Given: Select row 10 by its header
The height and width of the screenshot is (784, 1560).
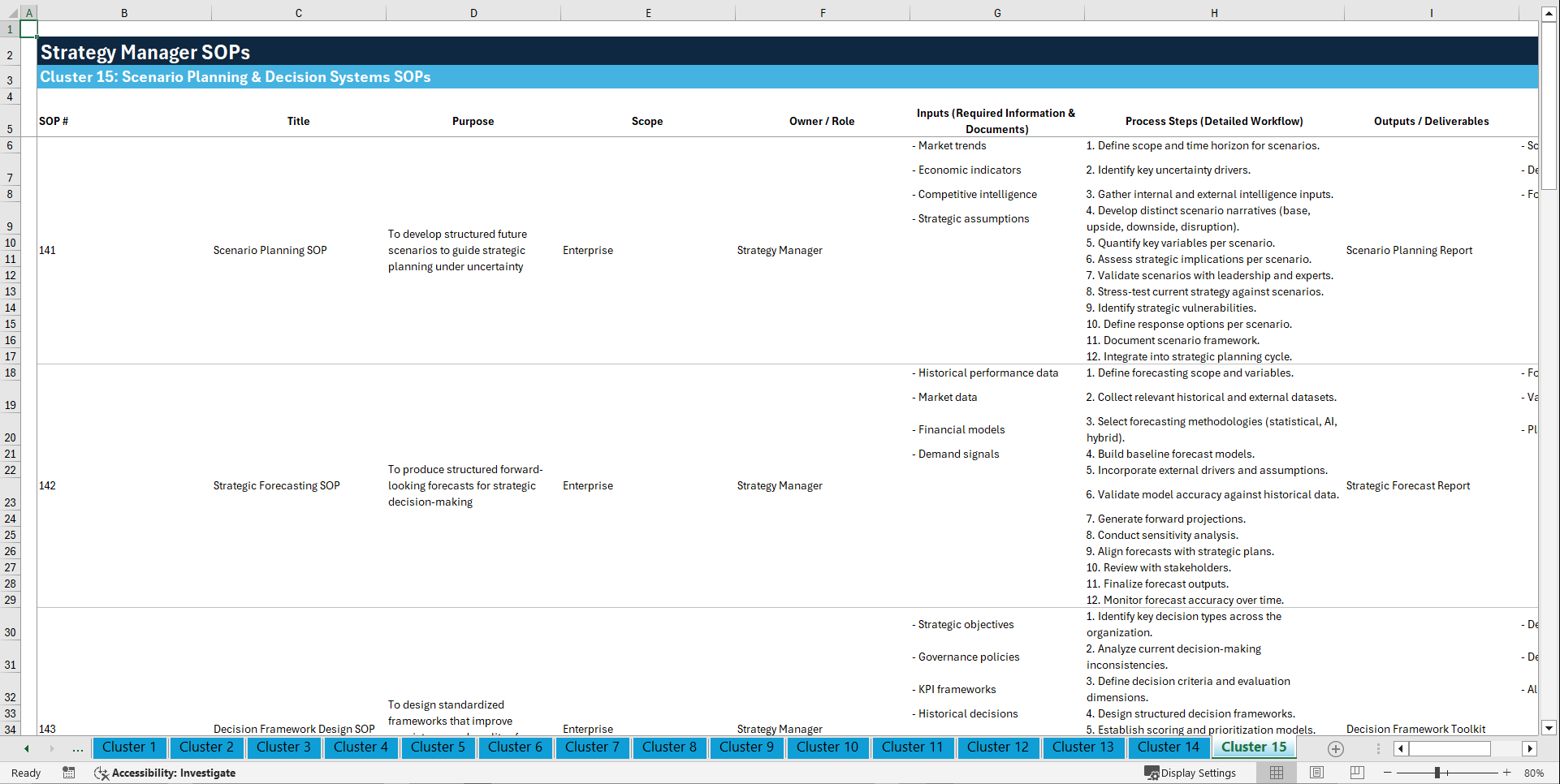Looking at the screenshot, I should coord(11,243).
